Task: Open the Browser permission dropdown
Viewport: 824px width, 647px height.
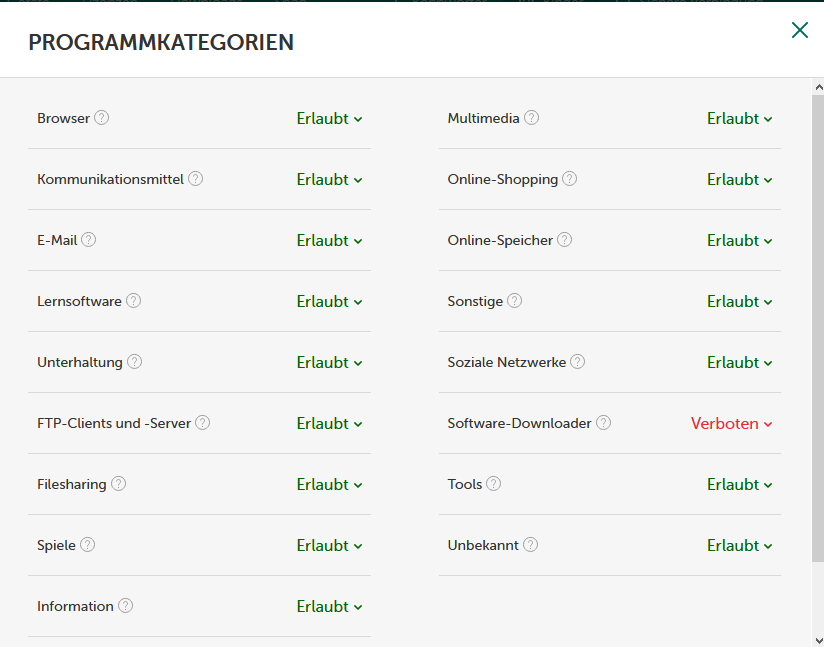Action: pyautogui.click(x=329, y=118)
